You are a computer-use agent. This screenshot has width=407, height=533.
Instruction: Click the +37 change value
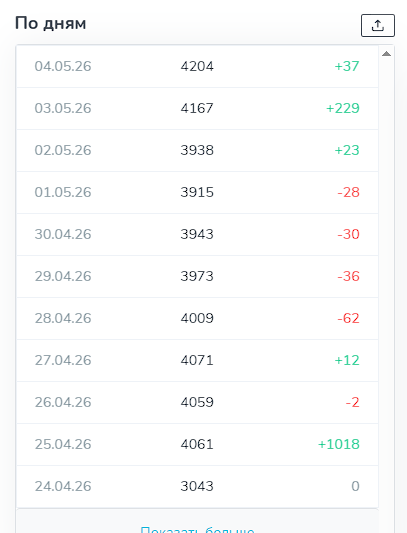click(x=347, y=66)
